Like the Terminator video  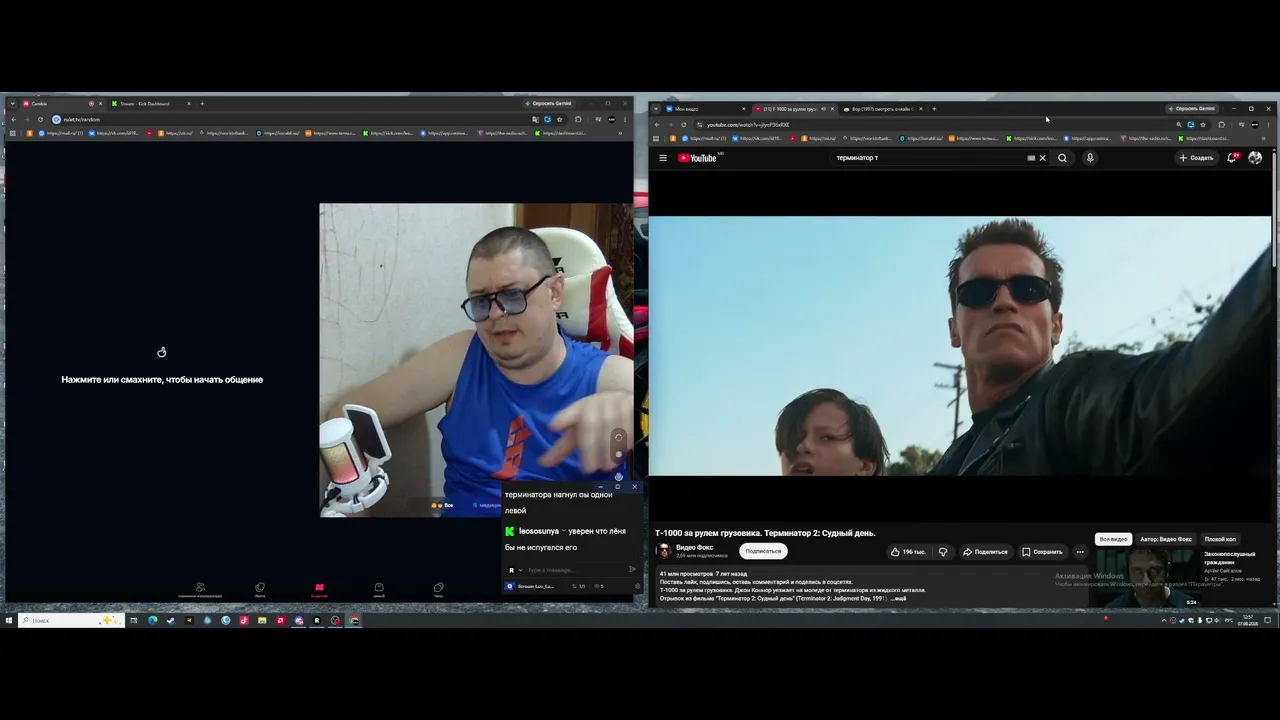click(x=908, y=552)
